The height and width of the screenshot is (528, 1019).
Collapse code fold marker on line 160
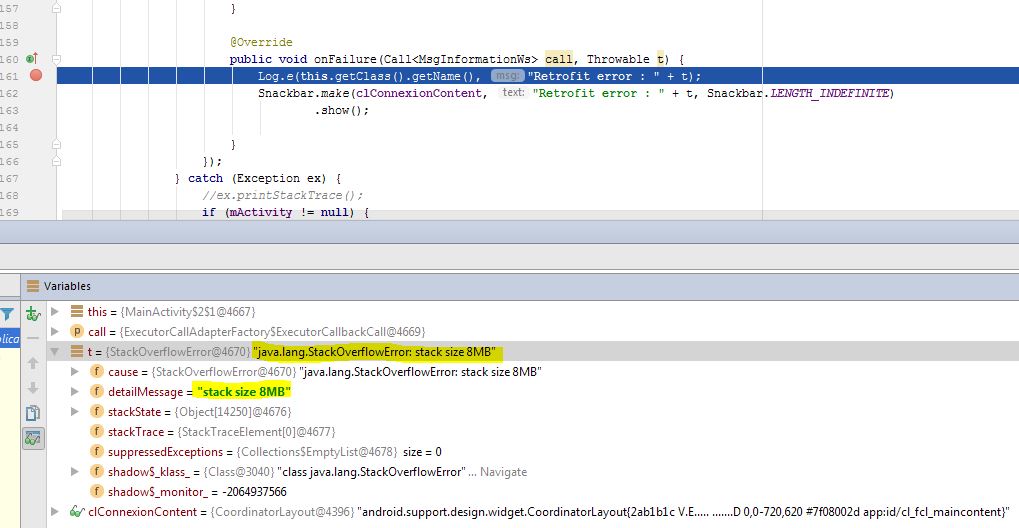click(57, 59)
